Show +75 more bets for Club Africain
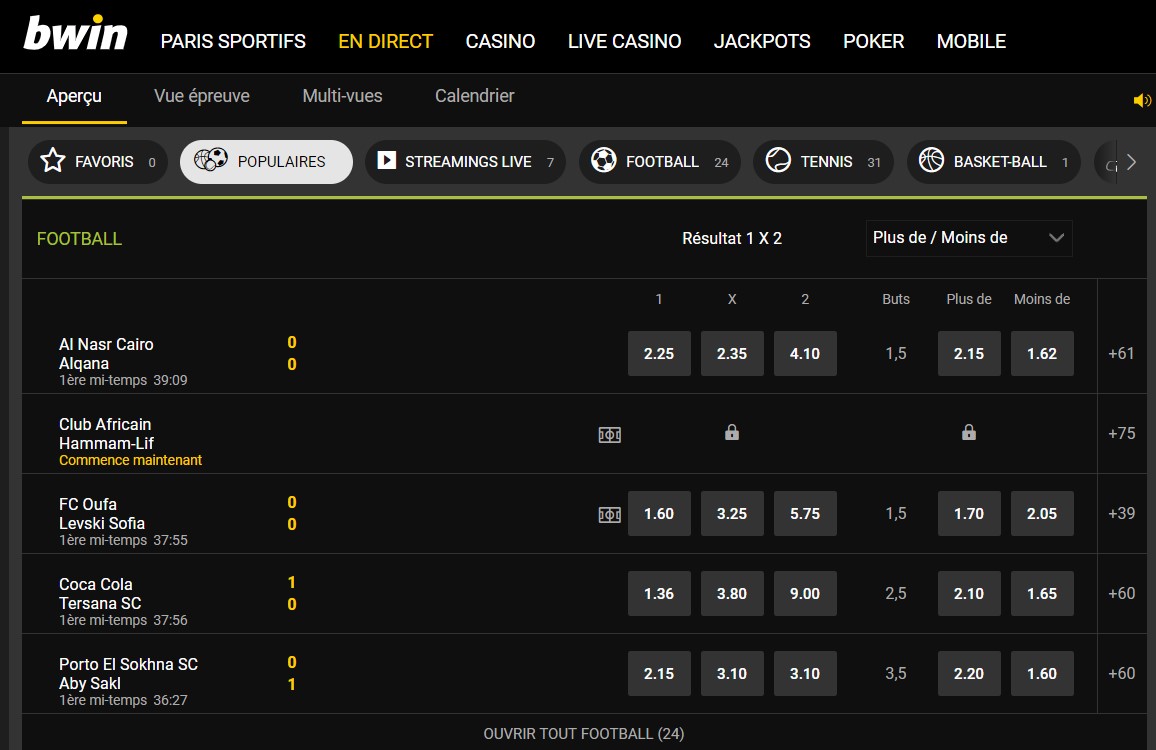The height and width of the screenshot is (750, 1156). (1121, 433)
